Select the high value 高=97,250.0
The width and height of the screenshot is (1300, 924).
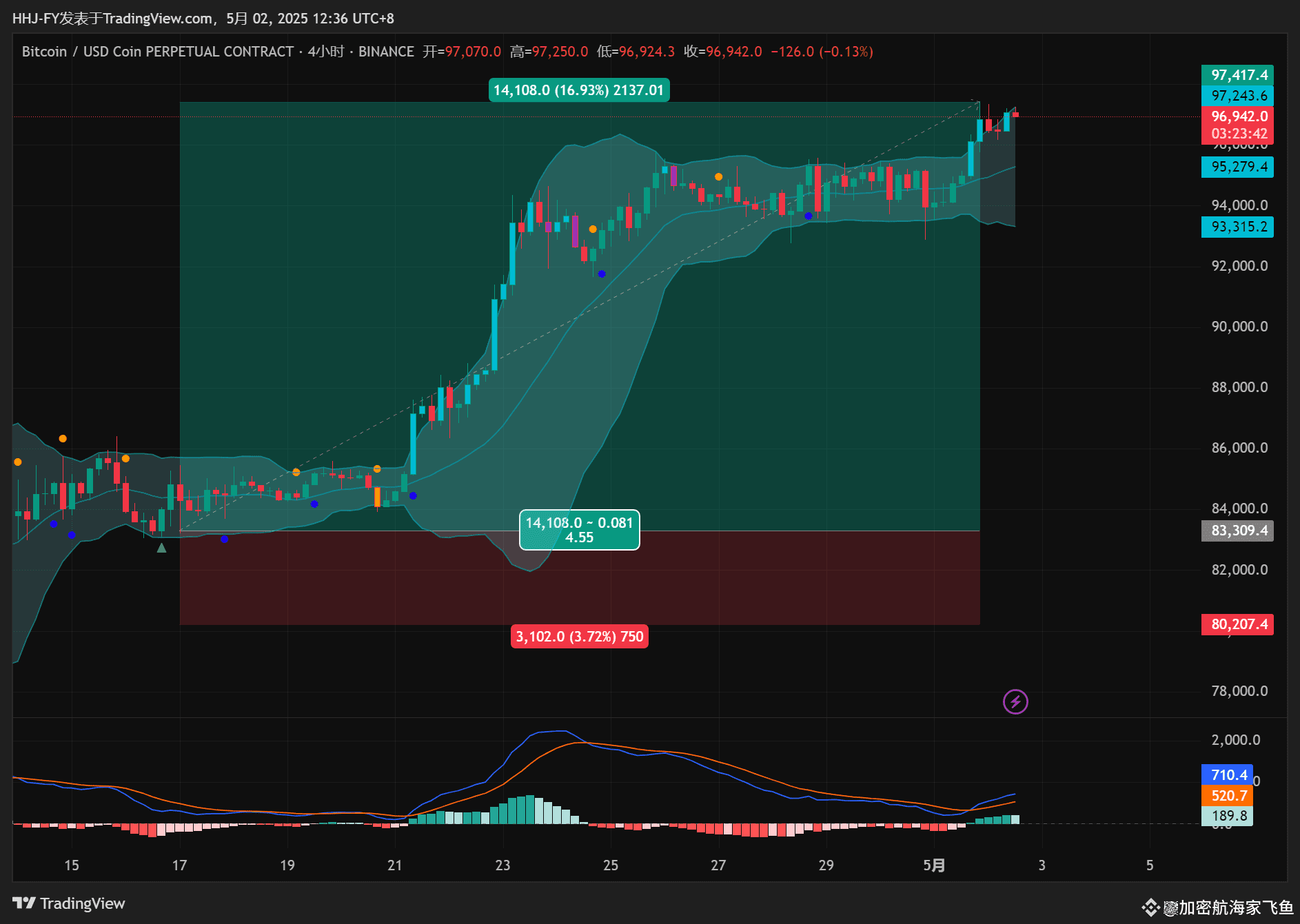click(549, 52)
